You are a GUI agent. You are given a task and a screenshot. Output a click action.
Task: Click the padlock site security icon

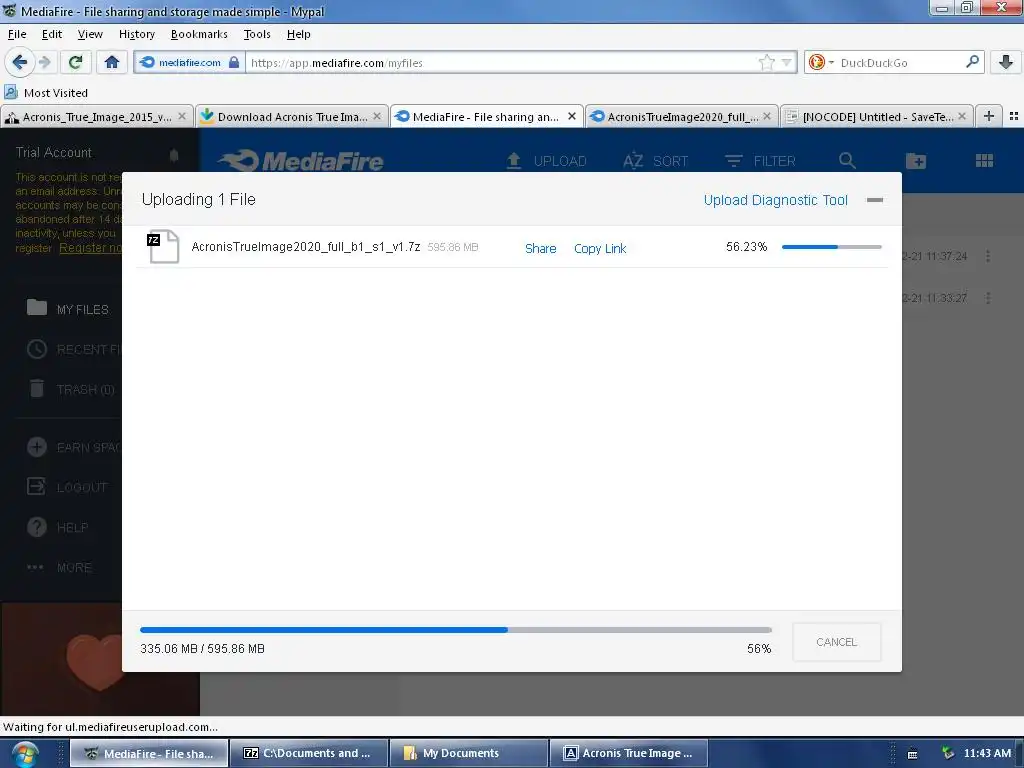pos(234,63)
